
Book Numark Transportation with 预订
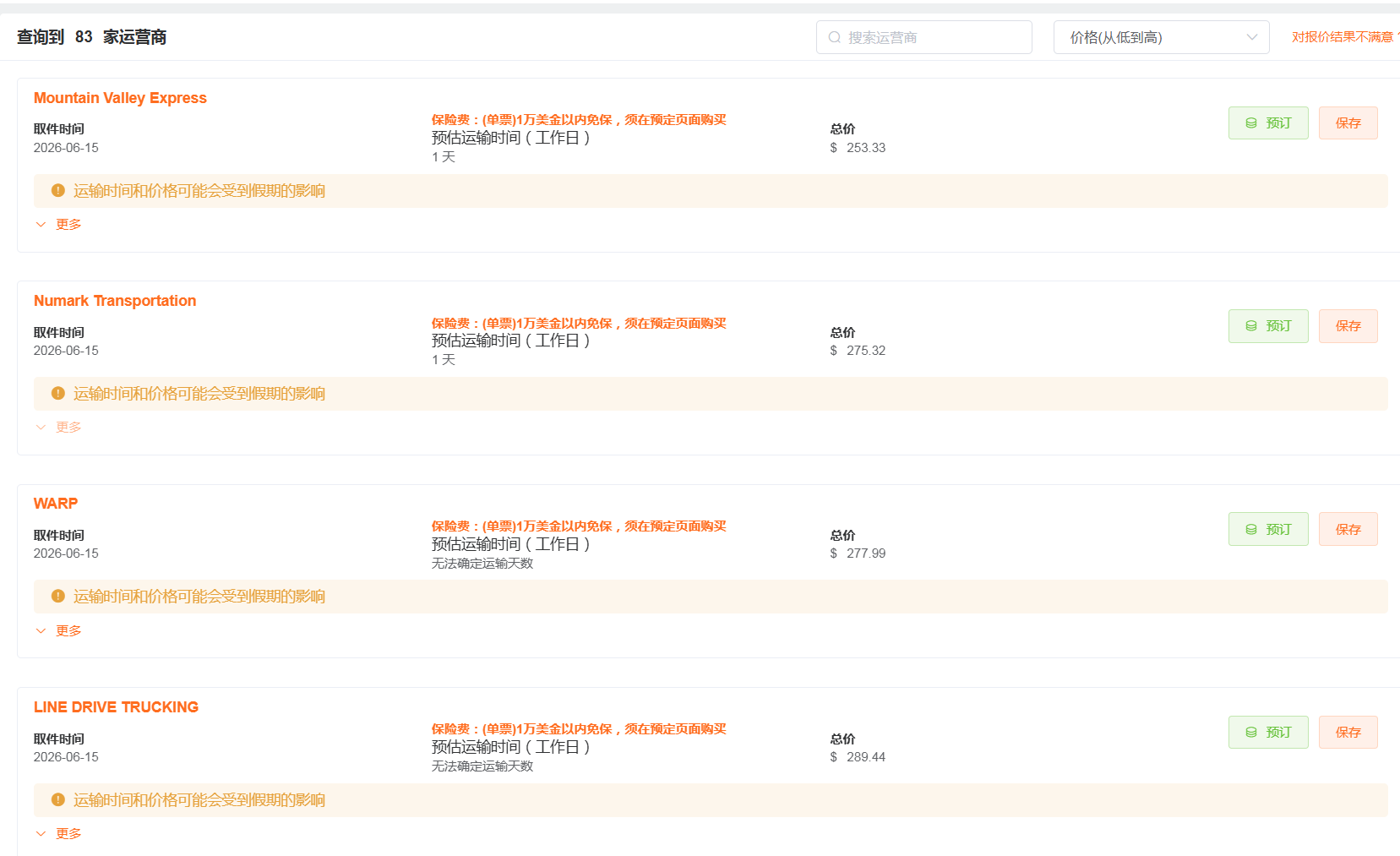click(x=1268, y=326)
